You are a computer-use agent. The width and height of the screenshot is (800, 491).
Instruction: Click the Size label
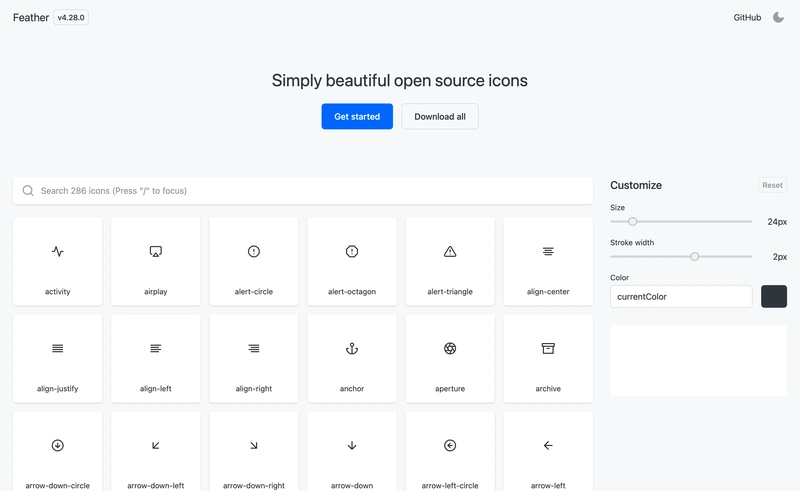617,207
